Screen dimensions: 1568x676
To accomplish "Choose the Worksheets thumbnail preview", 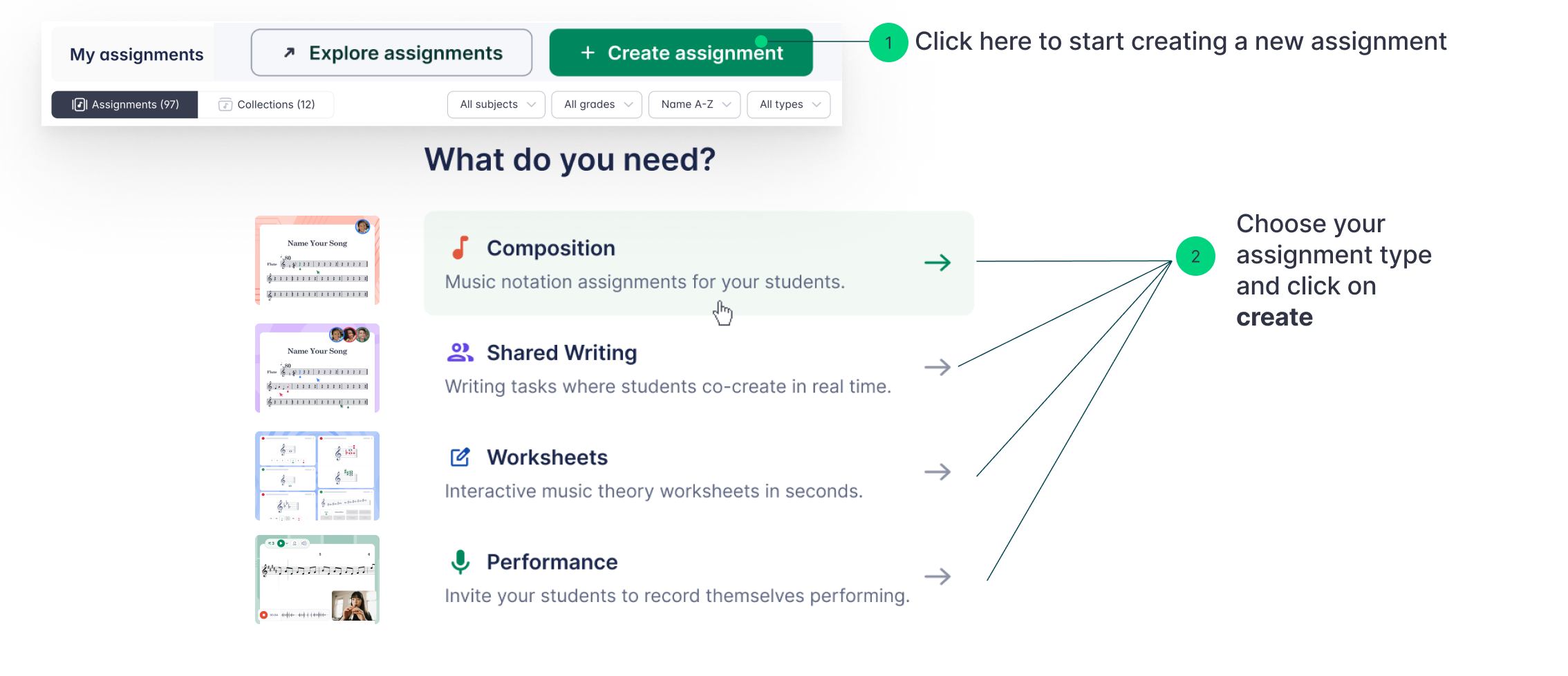I will [x=317, y=476].
